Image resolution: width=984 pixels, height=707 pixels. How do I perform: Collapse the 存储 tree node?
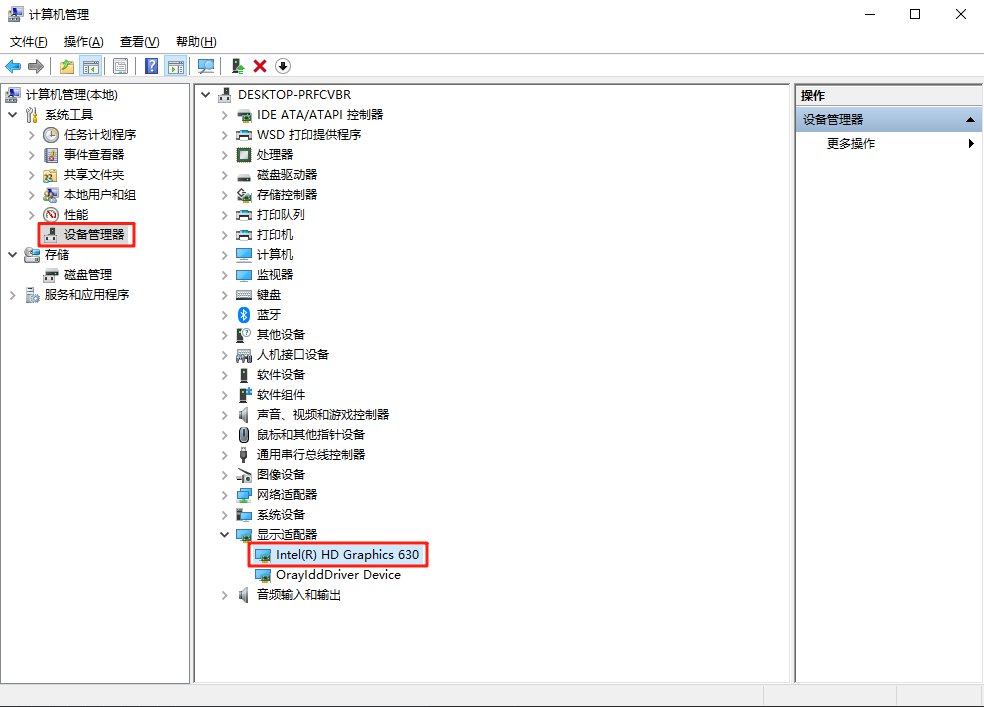[x=13, y=255]
